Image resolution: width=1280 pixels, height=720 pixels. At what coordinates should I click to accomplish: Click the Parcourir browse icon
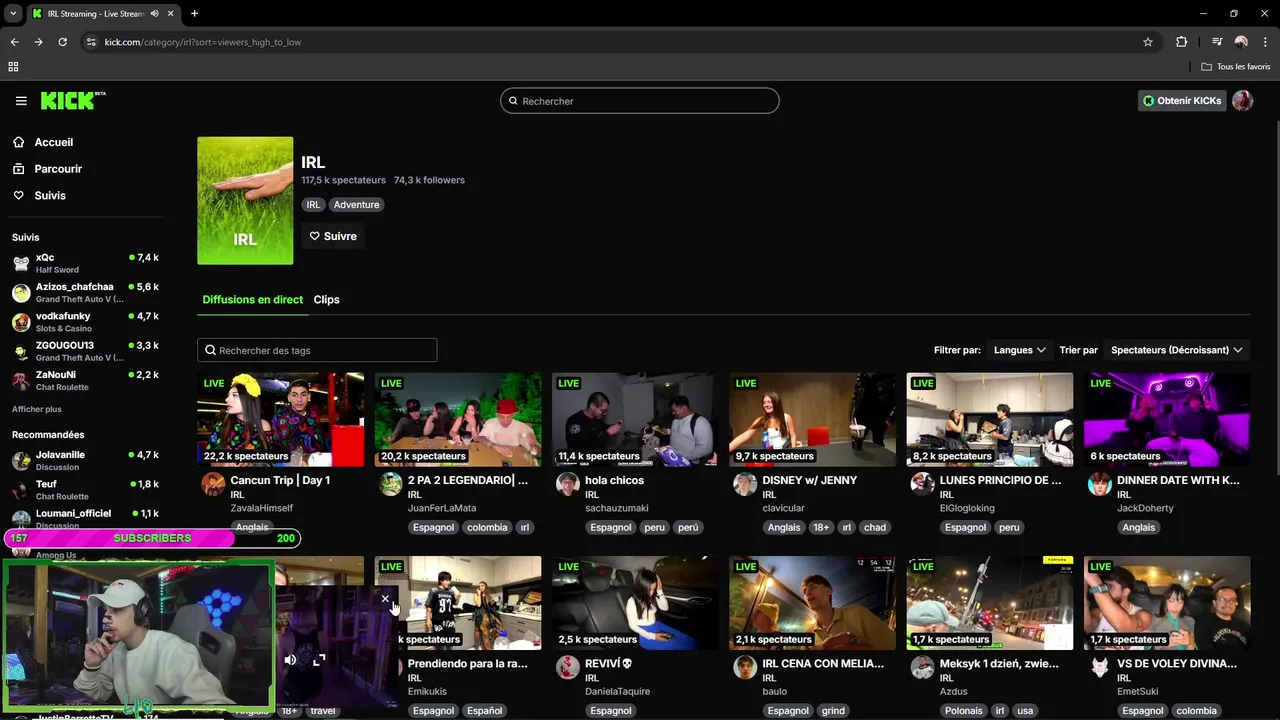pyautogui.click(x=19, y=169)
